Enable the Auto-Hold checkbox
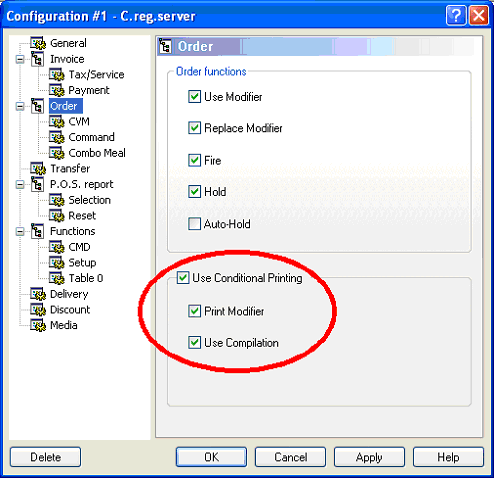This screenshot has height=478, width=494. click(x=194, y=224)
